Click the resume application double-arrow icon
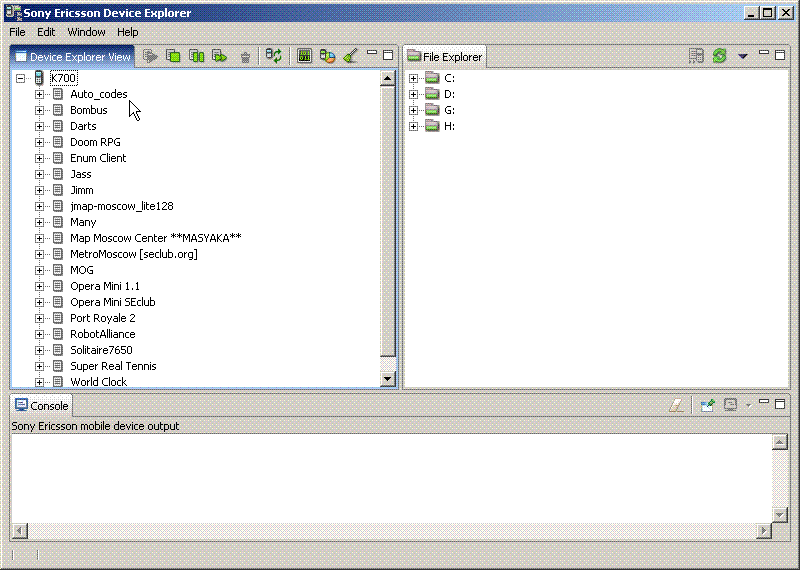Image resolution: width=800 pixels, height=570 pixels. click(219, 56)
